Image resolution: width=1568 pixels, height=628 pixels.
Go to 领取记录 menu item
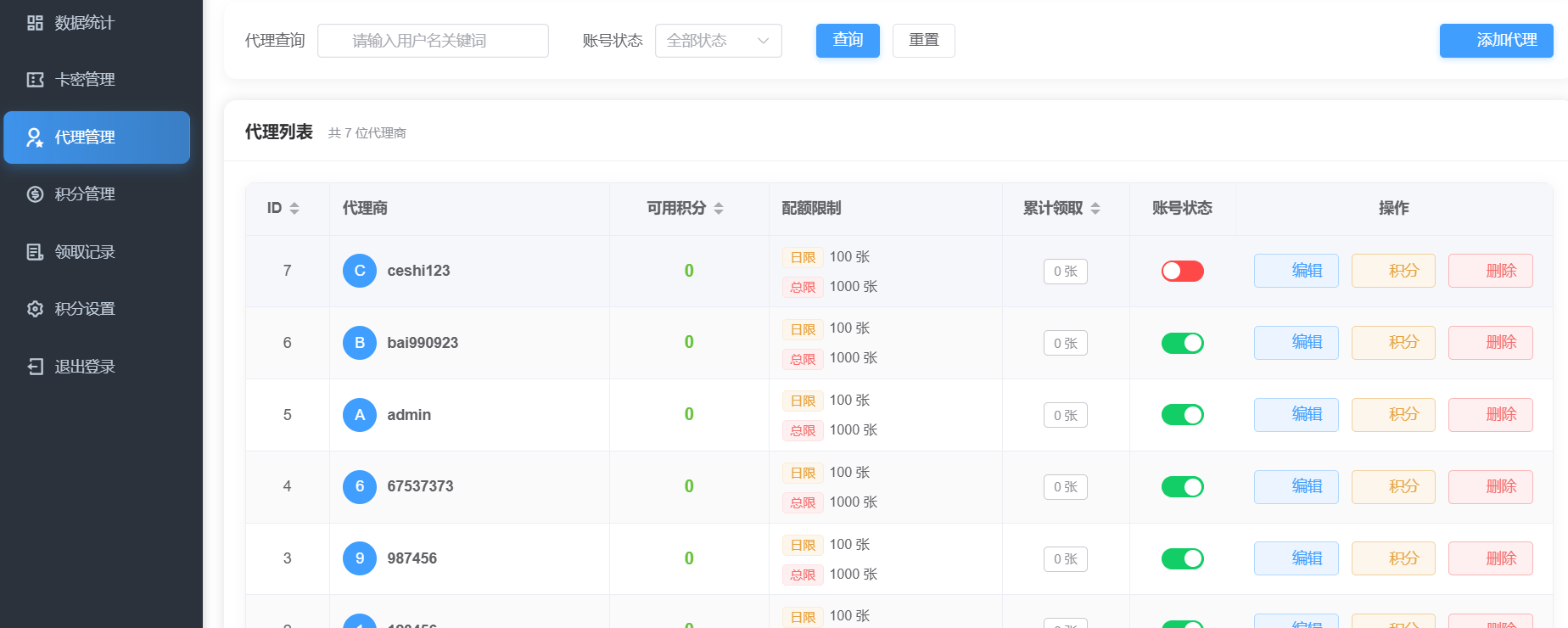(x=85, y=252)
